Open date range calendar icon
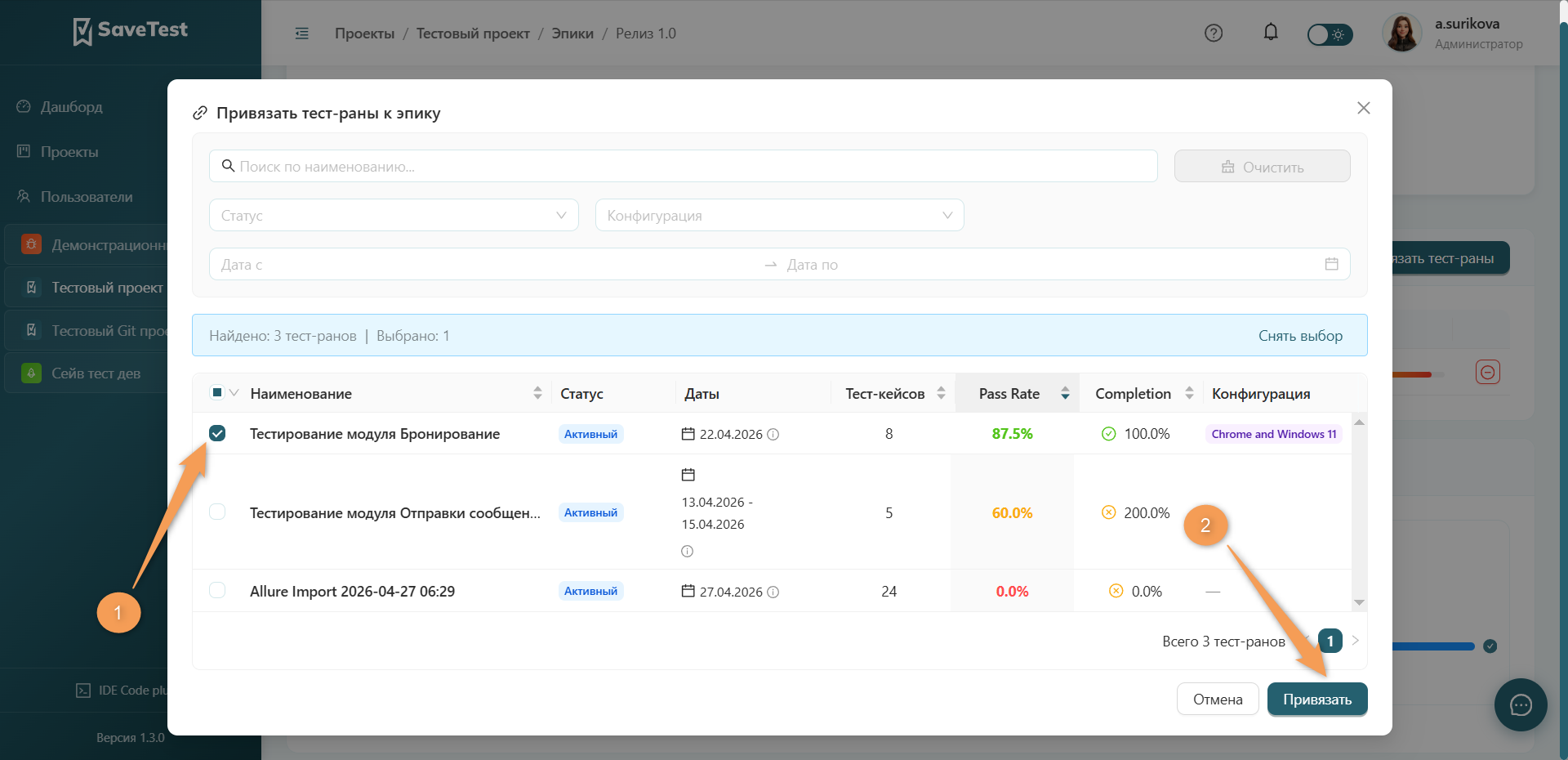Screen dimensions: 1568x760 [1331, 264]
